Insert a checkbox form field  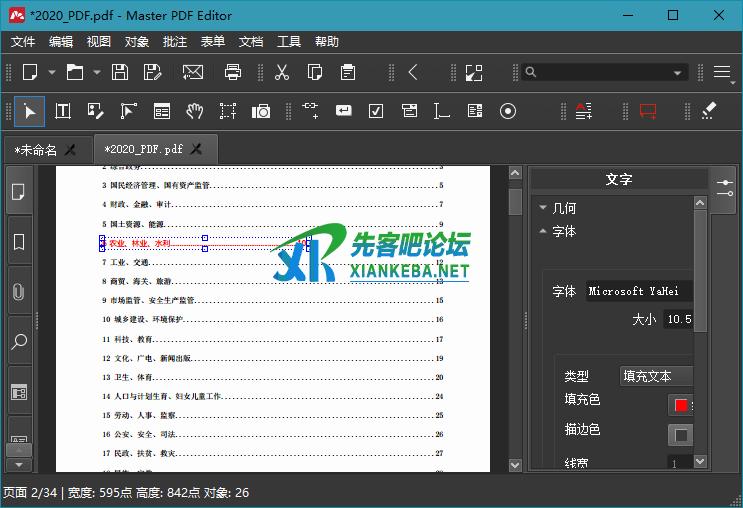pyautogui.click(x=376, y=111)
